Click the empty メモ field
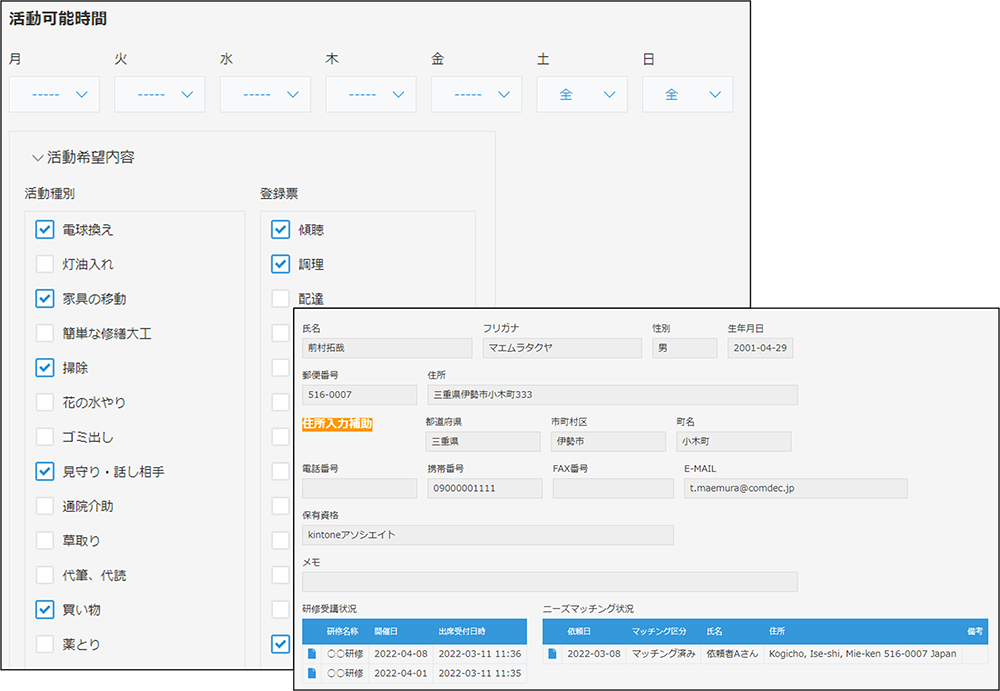This screenshot has height=691, width=1000. [549, 582]
